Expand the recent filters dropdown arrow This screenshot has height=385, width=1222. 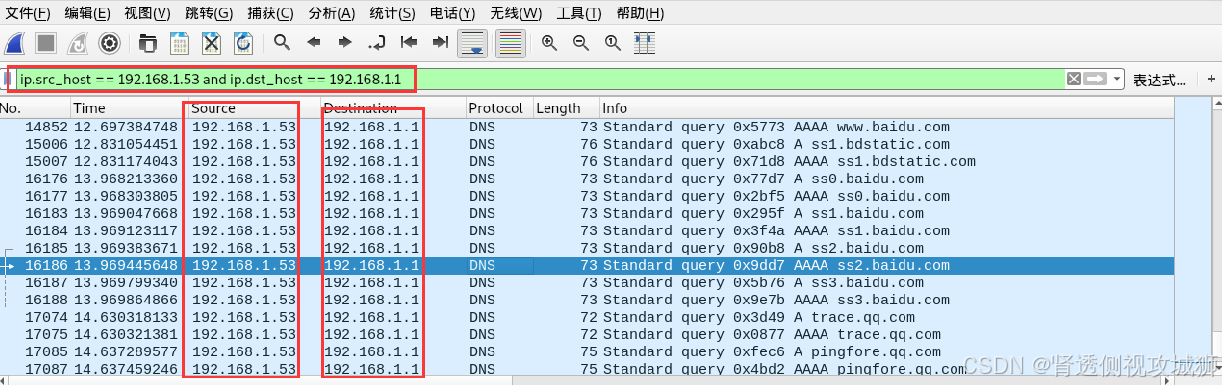(x=1116, y=79)
